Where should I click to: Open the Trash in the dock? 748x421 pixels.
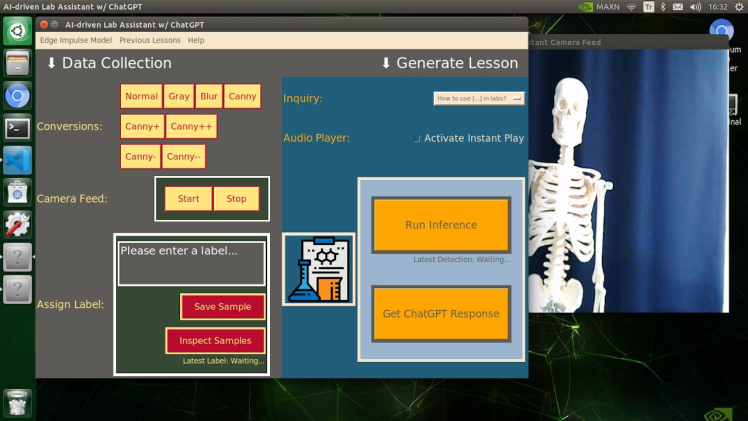(17, 403)
